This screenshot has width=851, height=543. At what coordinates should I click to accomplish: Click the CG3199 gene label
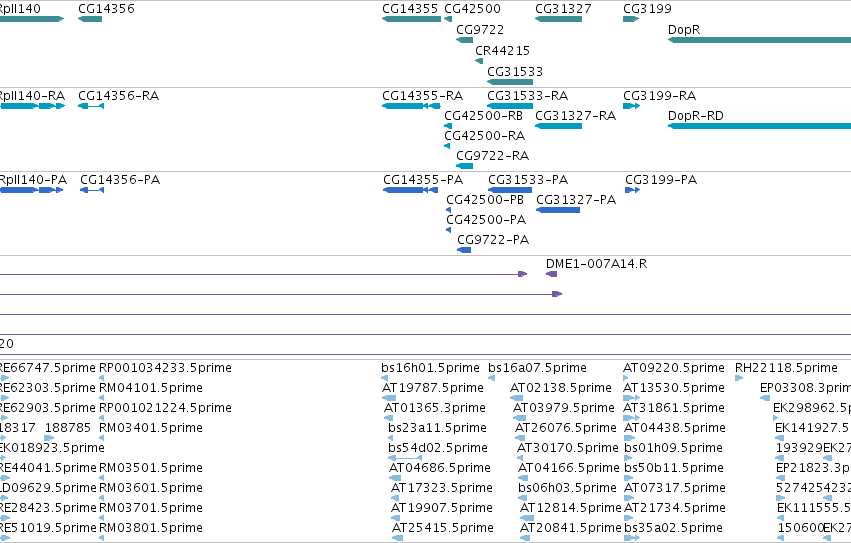tap(647, 9)
